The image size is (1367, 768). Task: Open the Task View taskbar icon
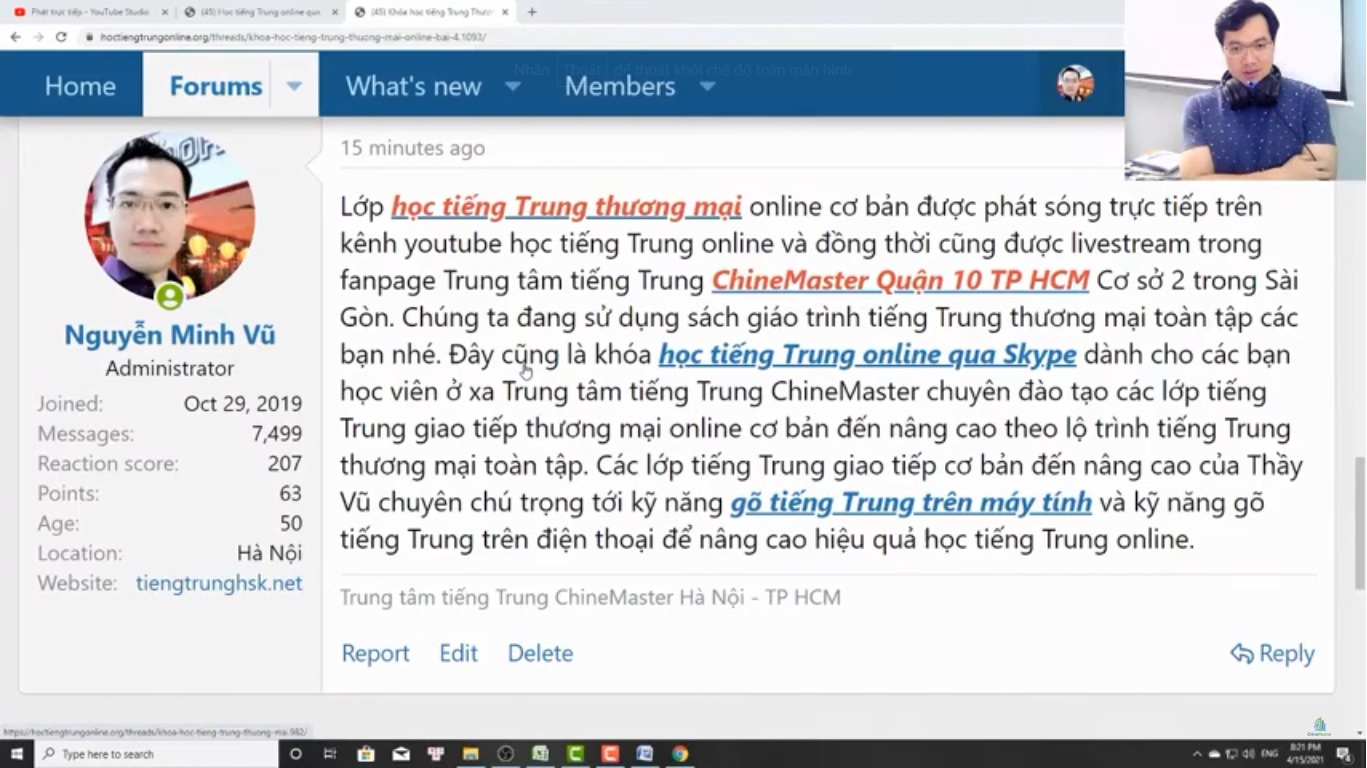[330, 754]
